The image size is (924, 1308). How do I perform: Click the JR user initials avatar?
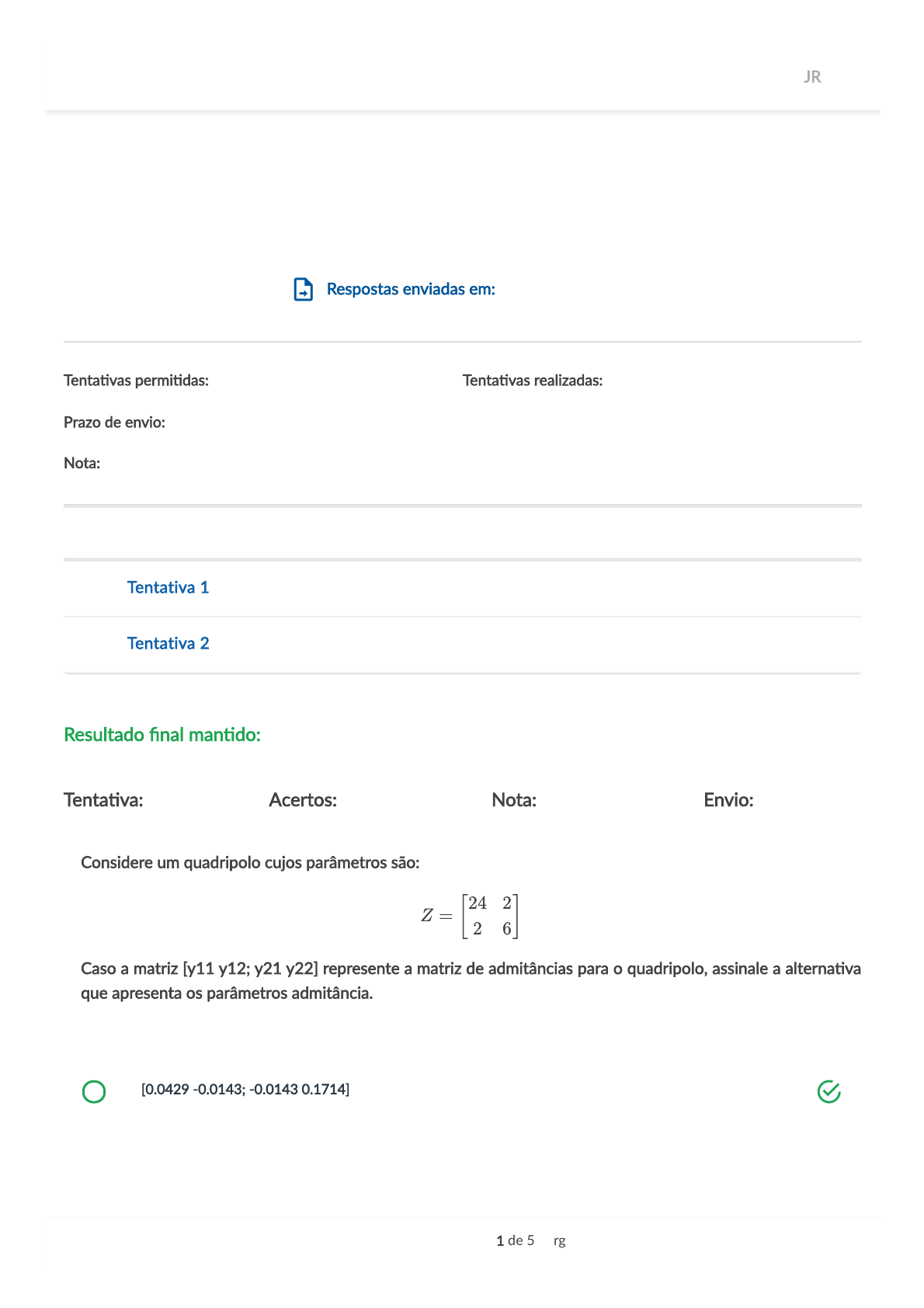(812, 77)
